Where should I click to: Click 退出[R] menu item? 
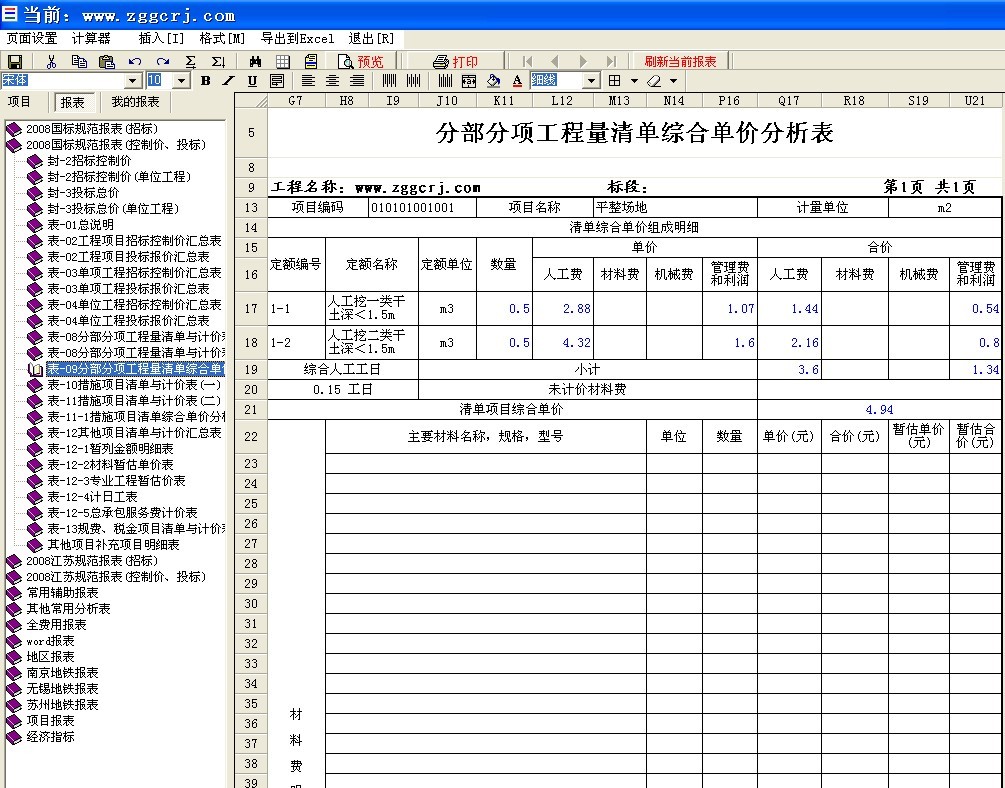(x=372, y=38)
